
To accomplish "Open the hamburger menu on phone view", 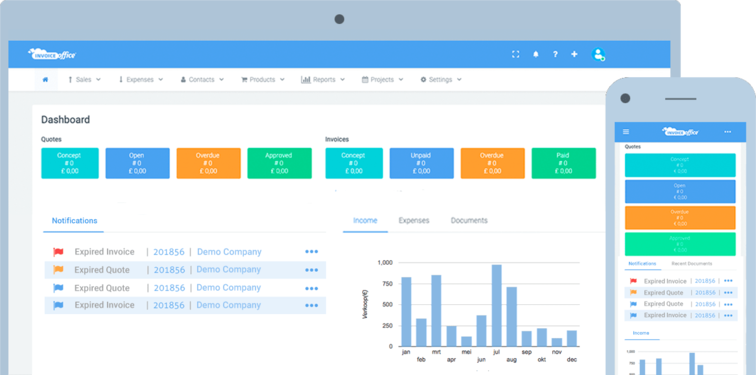I will tap(626, 132).
